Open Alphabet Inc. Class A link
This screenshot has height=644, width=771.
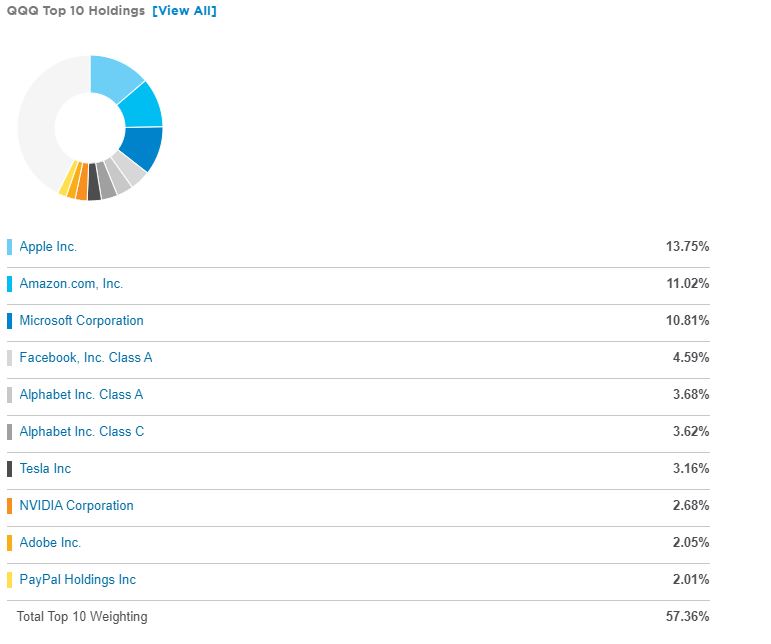[81, 394]
